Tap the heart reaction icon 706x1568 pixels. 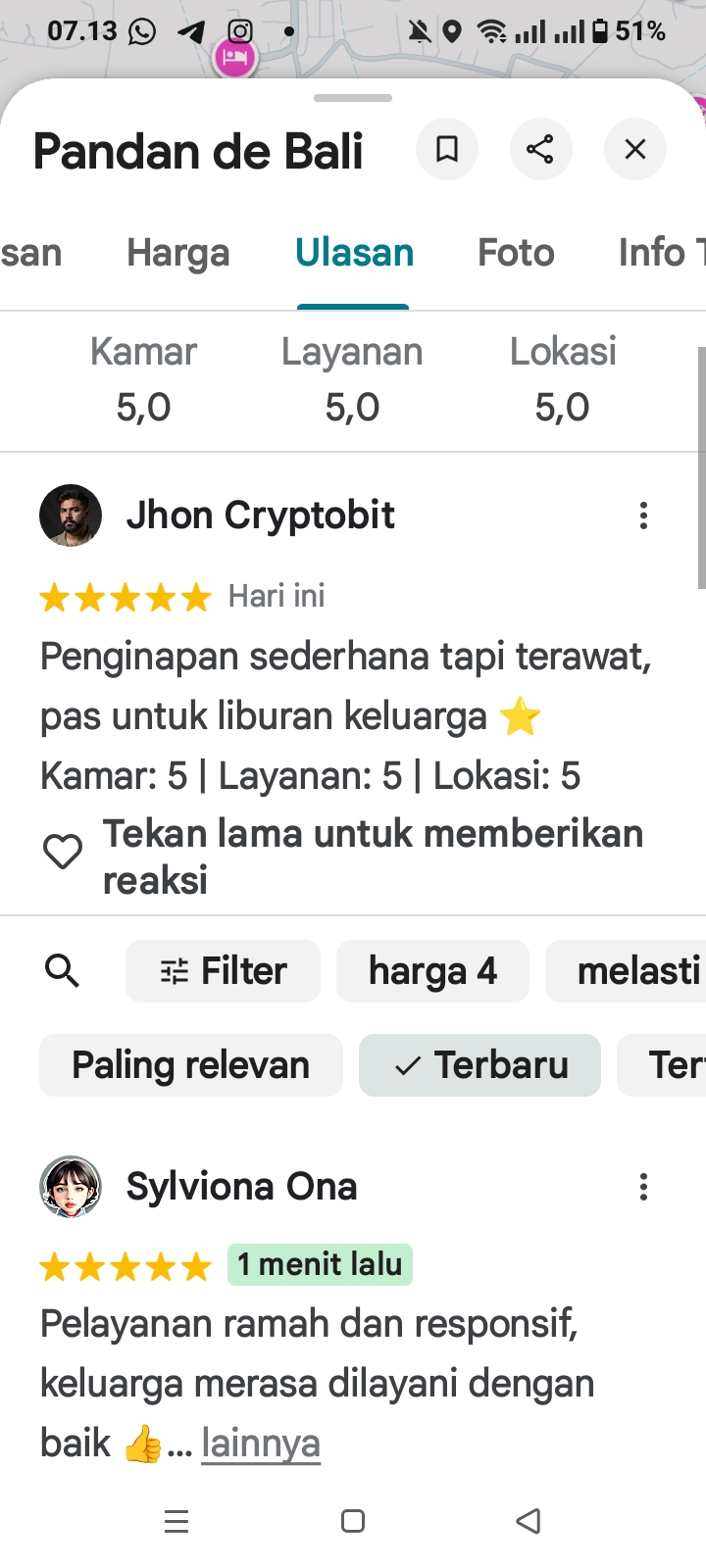click(63, 852)
